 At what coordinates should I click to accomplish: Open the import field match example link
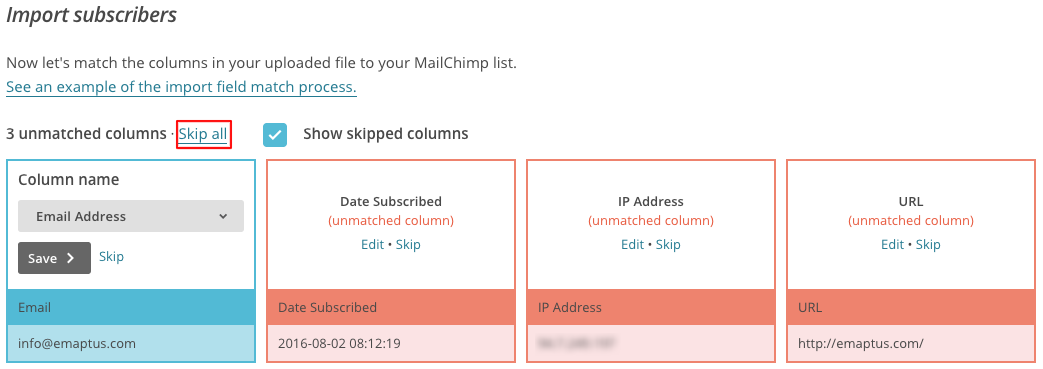[x=182, y=87]
